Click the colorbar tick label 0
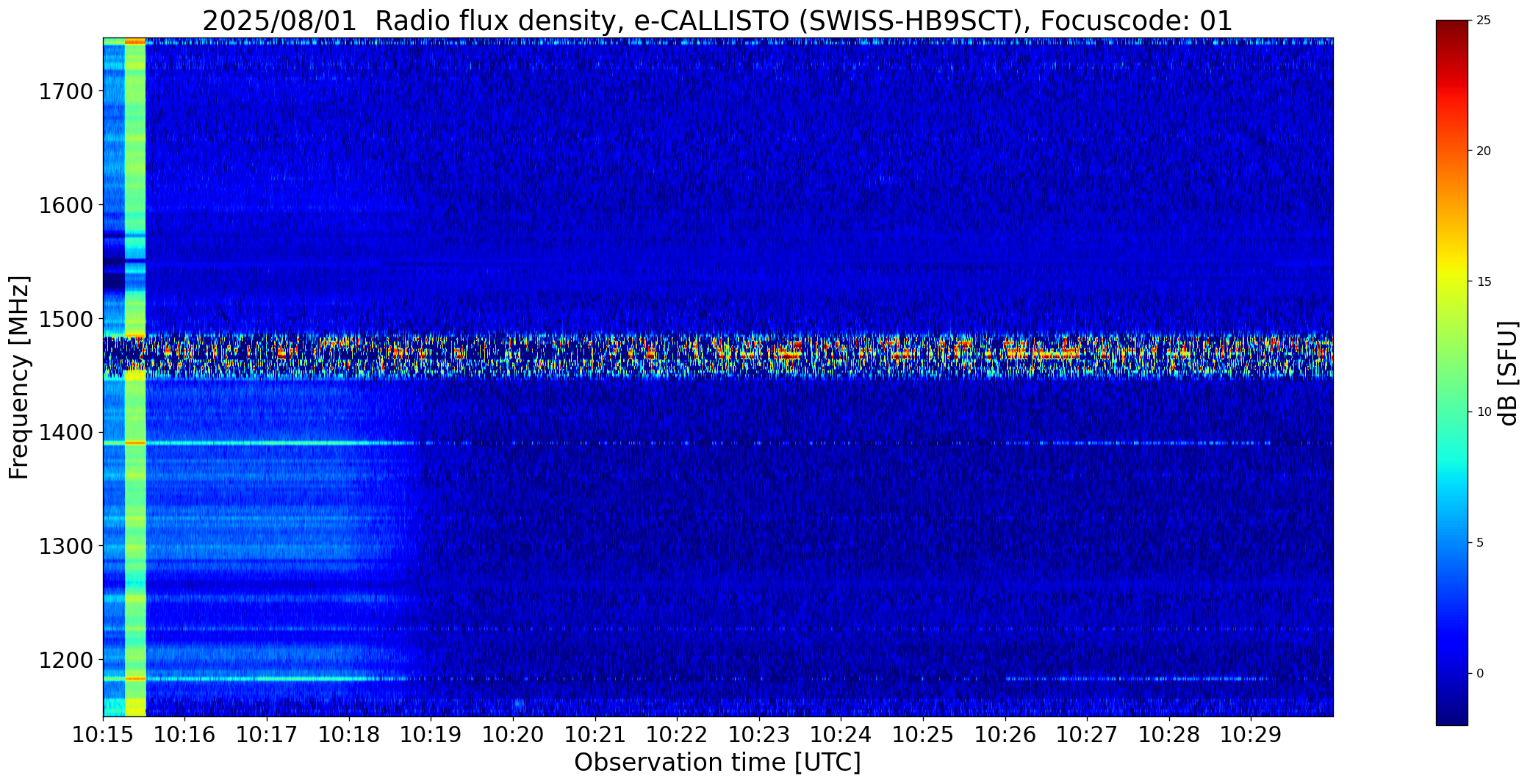The height and width of the screenshot is (784, 1530). click(1480, 673)
